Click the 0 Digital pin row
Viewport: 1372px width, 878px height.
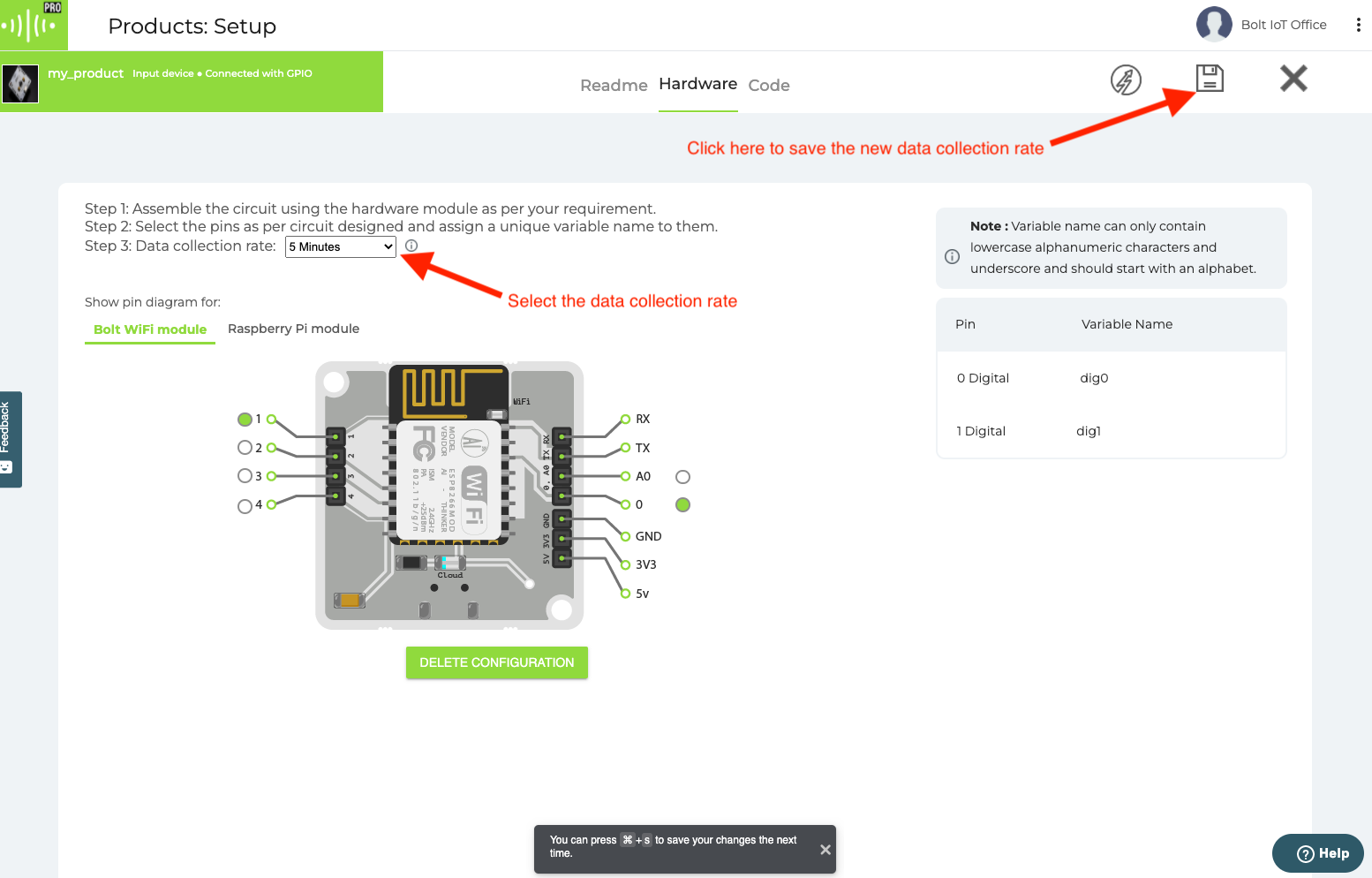click(1111, 378)
